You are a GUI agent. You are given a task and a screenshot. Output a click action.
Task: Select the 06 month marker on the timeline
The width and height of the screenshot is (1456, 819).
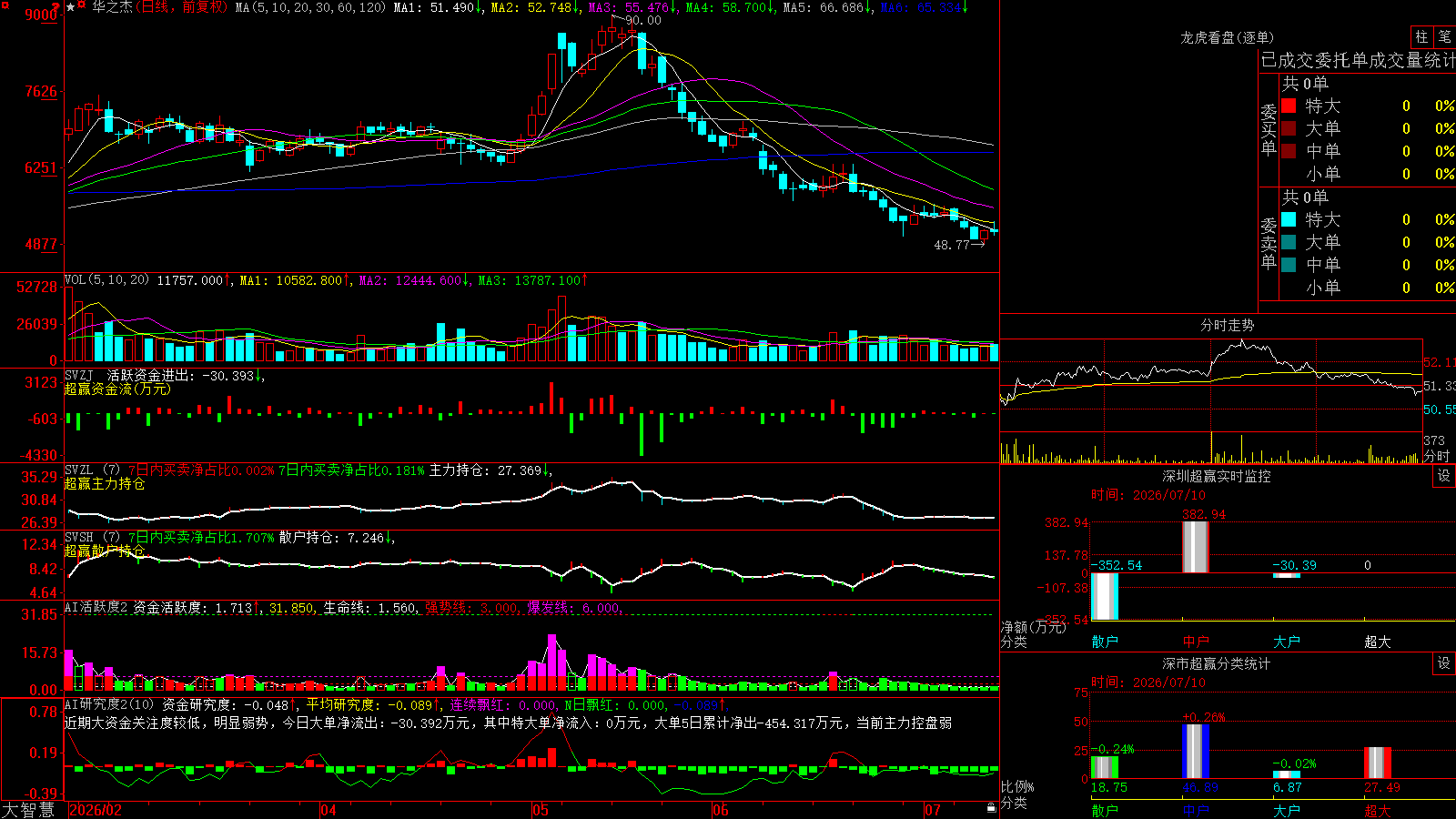coord(721,810)
